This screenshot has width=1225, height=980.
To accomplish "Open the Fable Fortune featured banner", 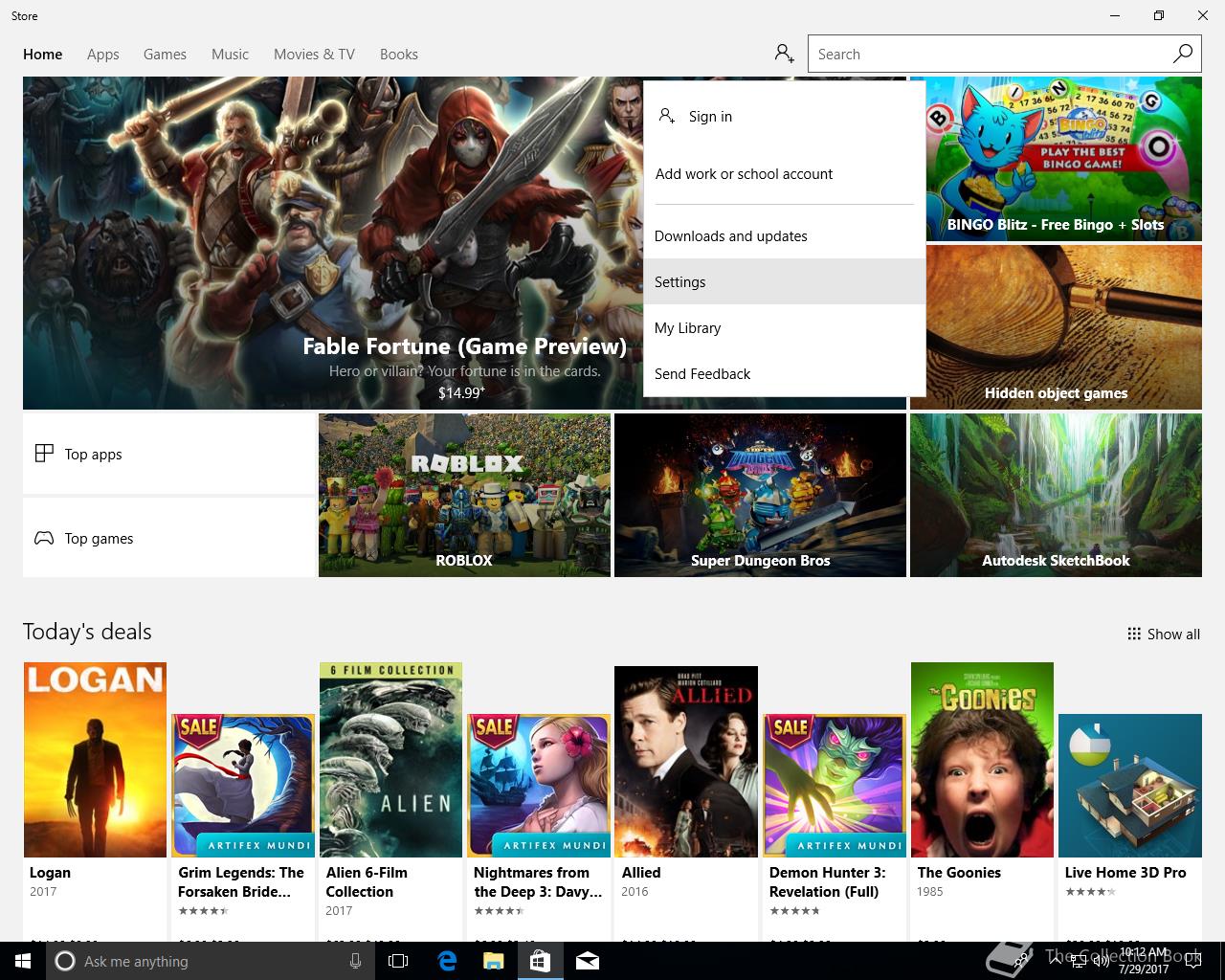I will [x=333, y=243].
